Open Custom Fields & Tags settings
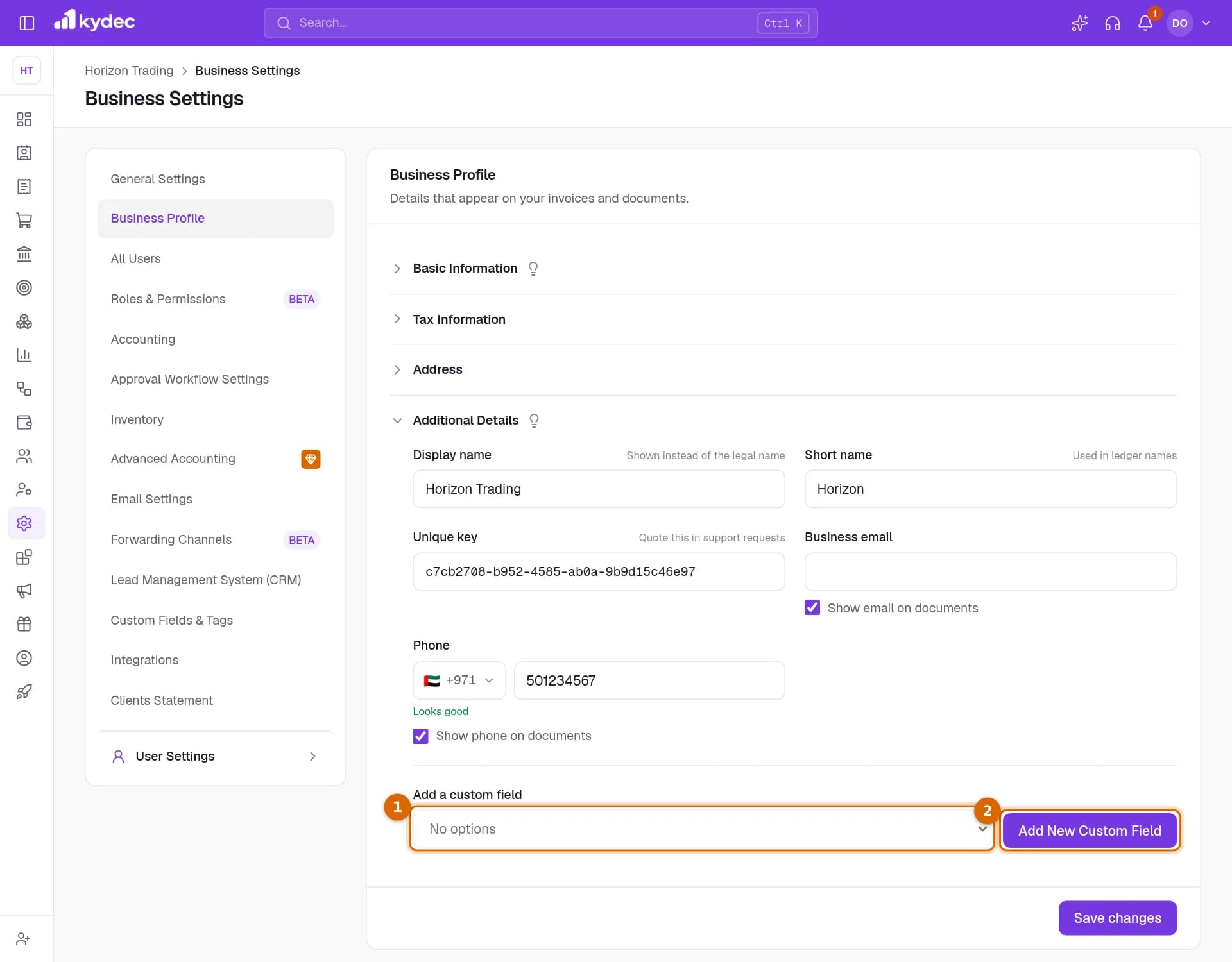The width and height of the screenshot is (1232, 962). click(x=215, y=620)
